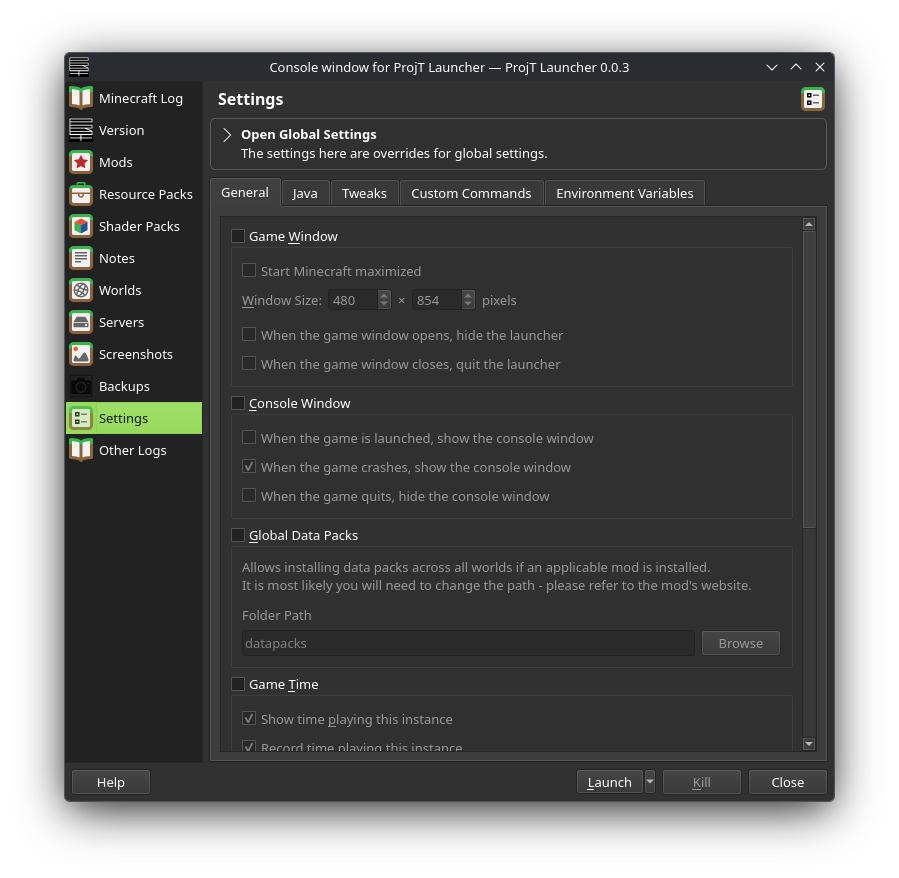The width and height of the screenshot is (899, 878).
Task: Select the Screenshots sidebar icon
Action: [81, 353]
